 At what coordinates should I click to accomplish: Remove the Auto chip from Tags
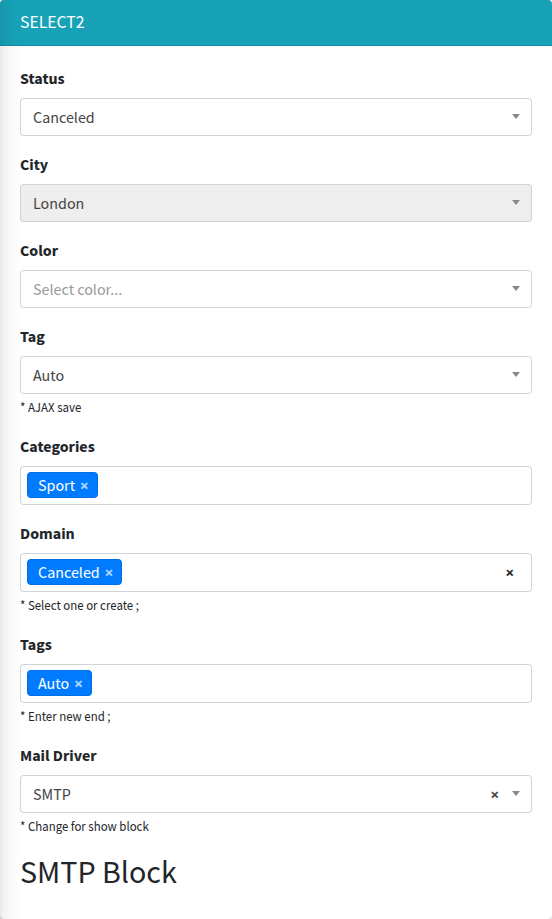point(79,684)
